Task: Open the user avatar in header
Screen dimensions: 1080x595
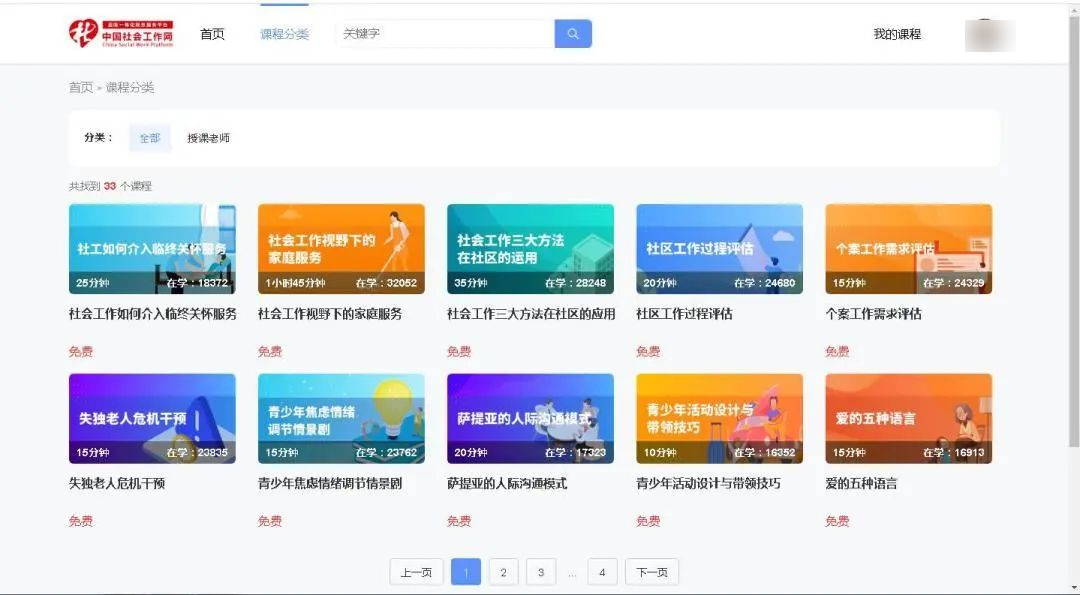Action: (989, 35)
